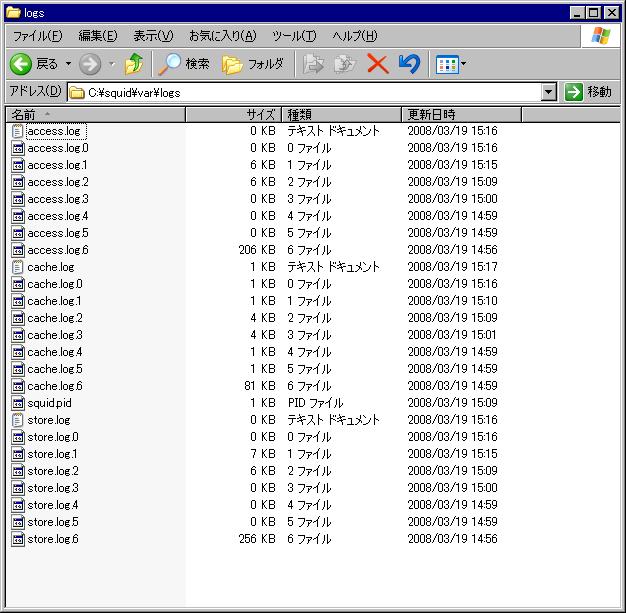Screen dimensions: 626x613
Task: Open the Forward button history dropdown arrow
Action: [112, 64]
